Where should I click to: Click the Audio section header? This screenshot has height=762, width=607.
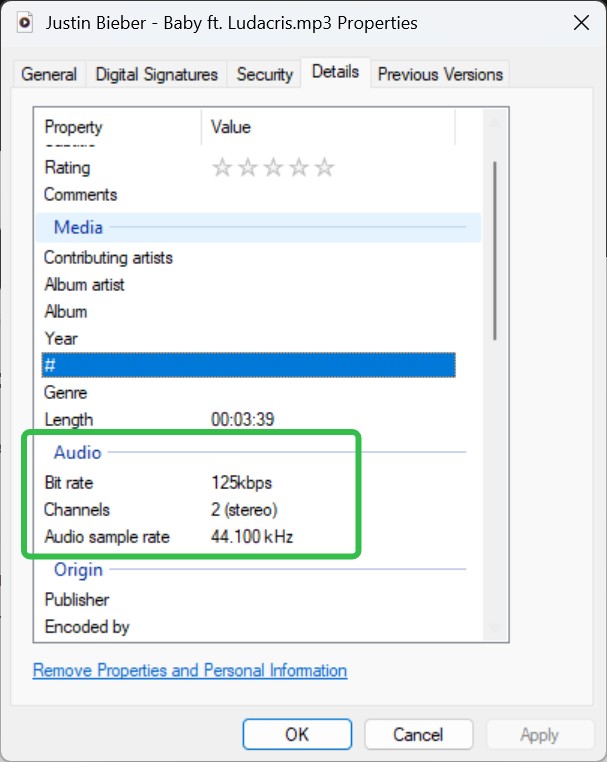click(258, 452)
